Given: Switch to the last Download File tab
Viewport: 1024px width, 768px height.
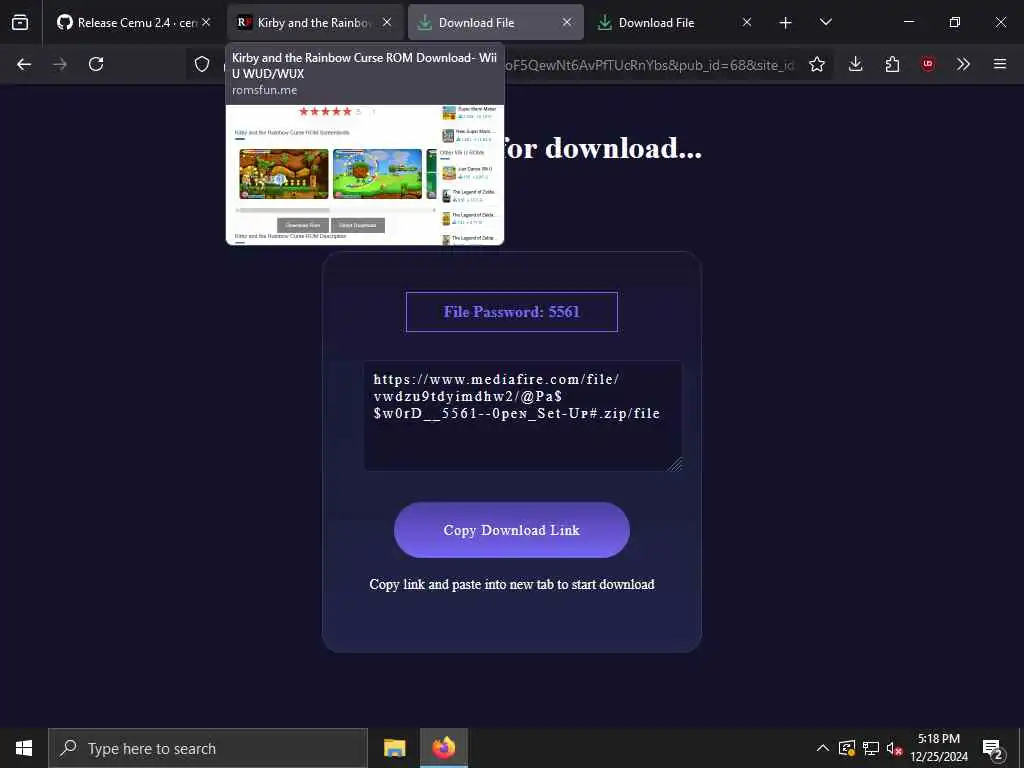Looking at the screenshot, I should [676, 22].
